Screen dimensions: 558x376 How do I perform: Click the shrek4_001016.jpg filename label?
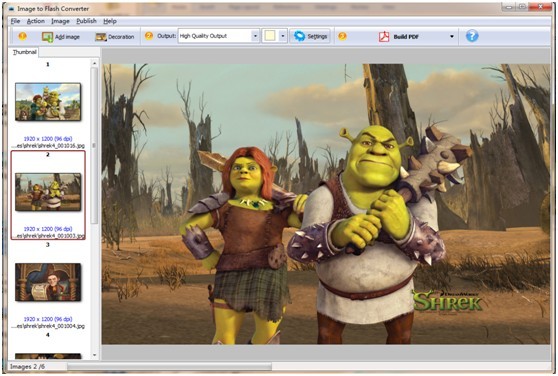48,146
